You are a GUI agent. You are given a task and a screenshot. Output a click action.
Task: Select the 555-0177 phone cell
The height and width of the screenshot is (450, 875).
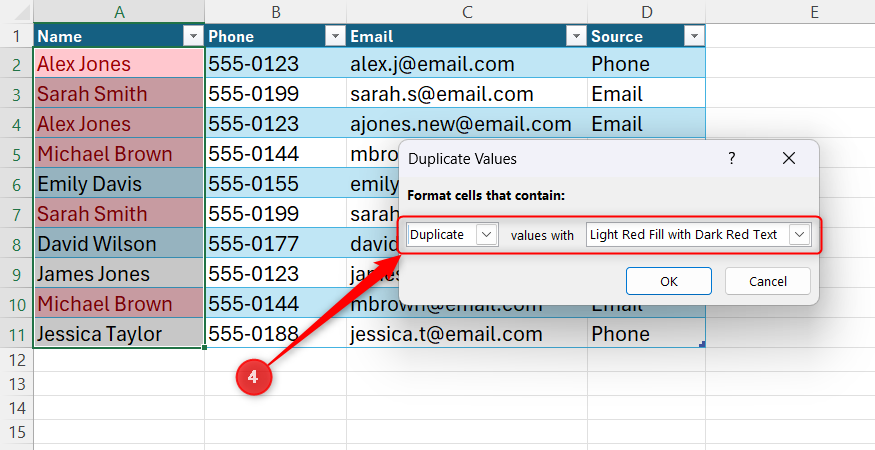(276, 243)
